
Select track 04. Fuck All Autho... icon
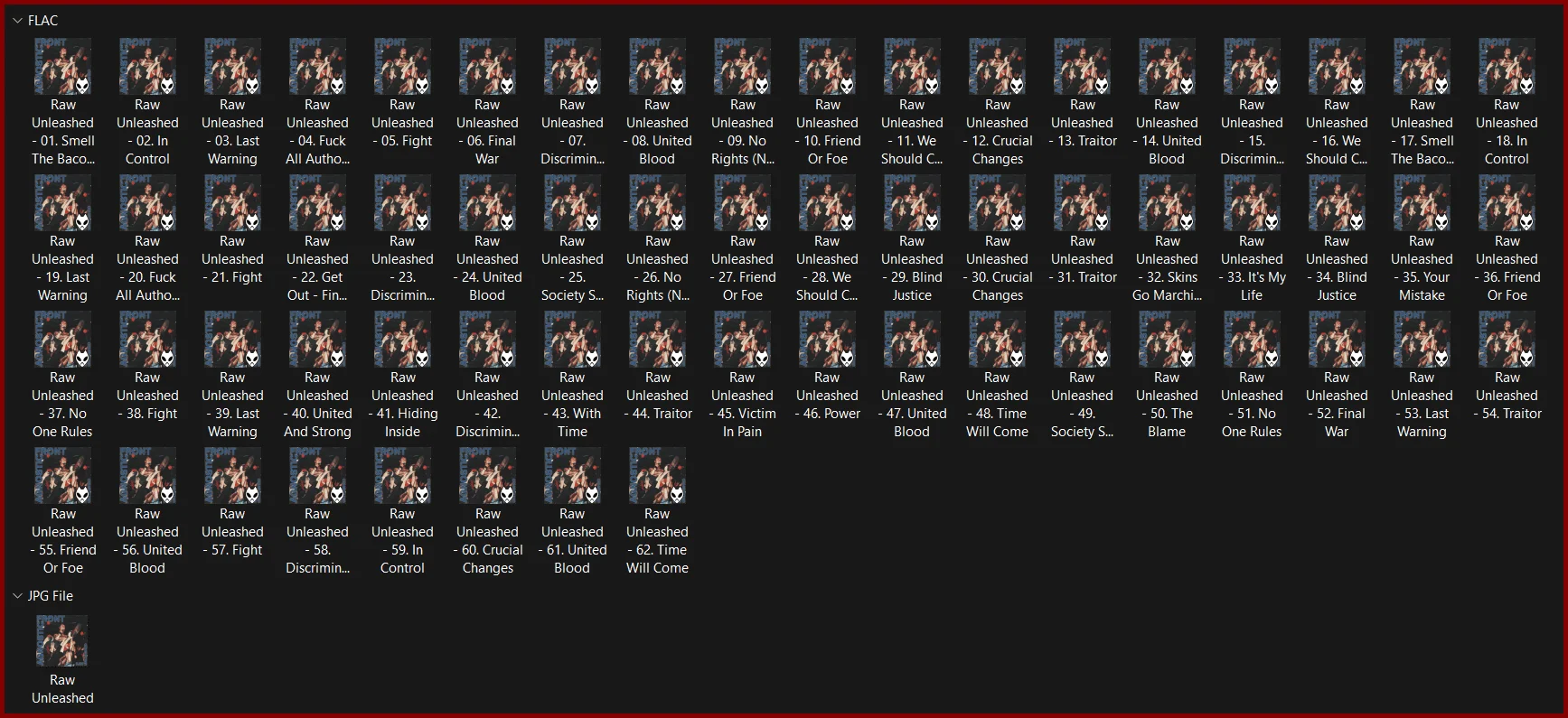click(x=317, y=67)
